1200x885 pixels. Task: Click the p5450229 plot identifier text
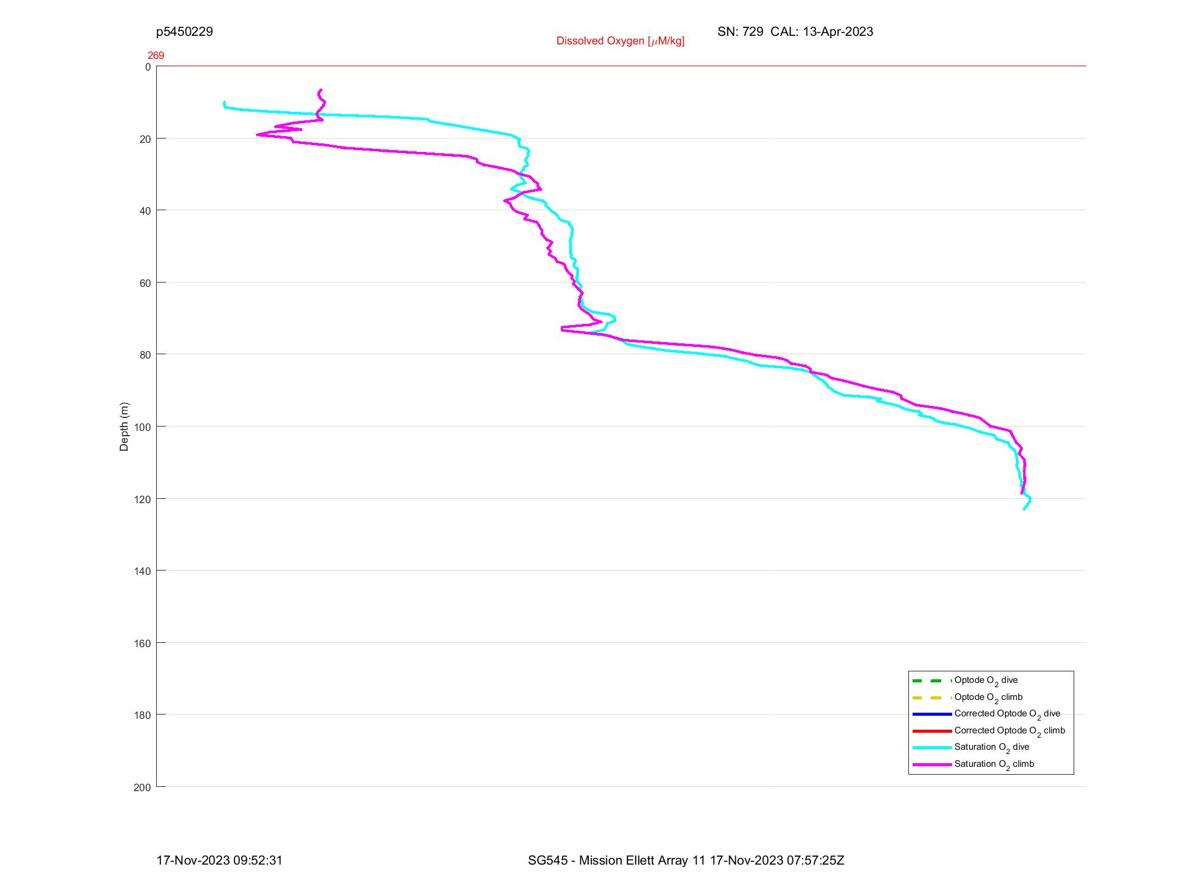(x=184, y=31)
